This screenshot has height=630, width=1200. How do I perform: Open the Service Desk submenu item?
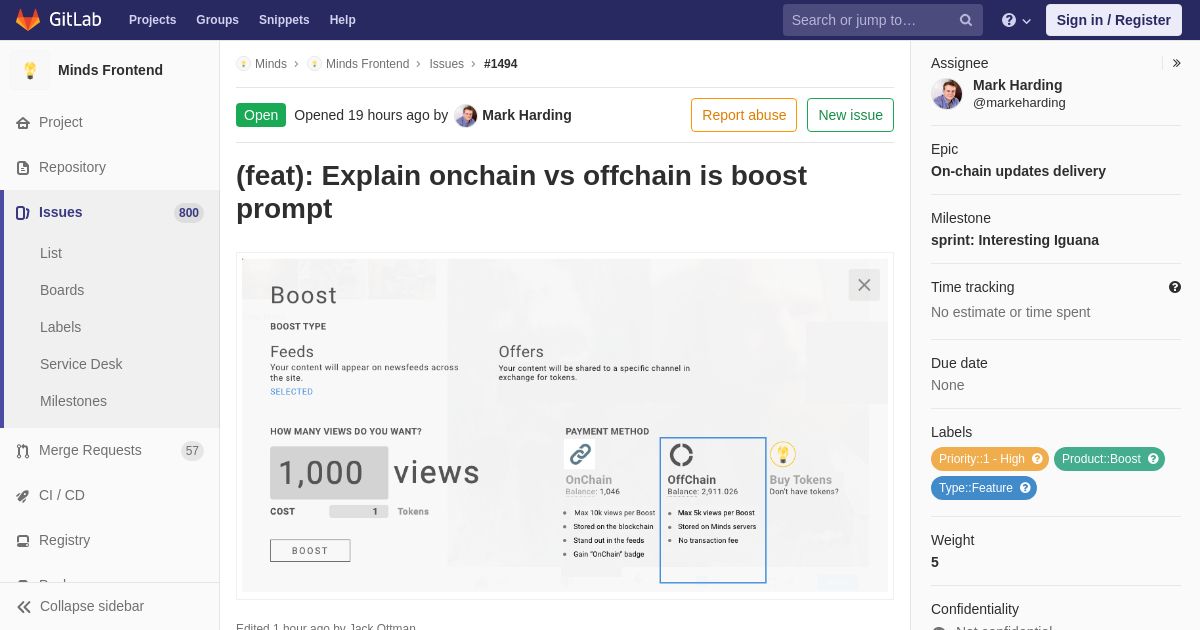pyautogui.click(x=81, y=364)
